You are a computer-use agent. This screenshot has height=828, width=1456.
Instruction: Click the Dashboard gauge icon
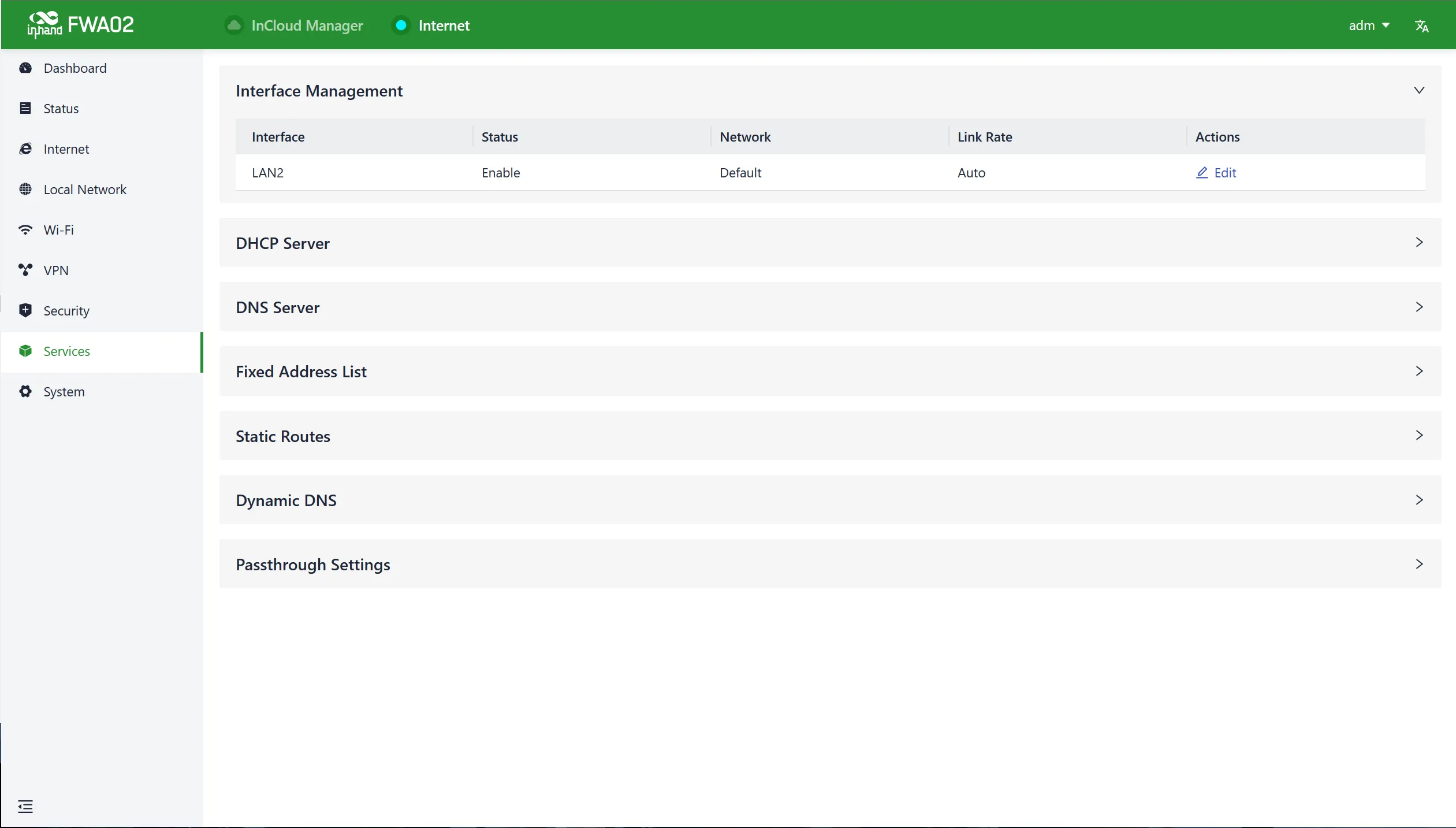[25, 68]
